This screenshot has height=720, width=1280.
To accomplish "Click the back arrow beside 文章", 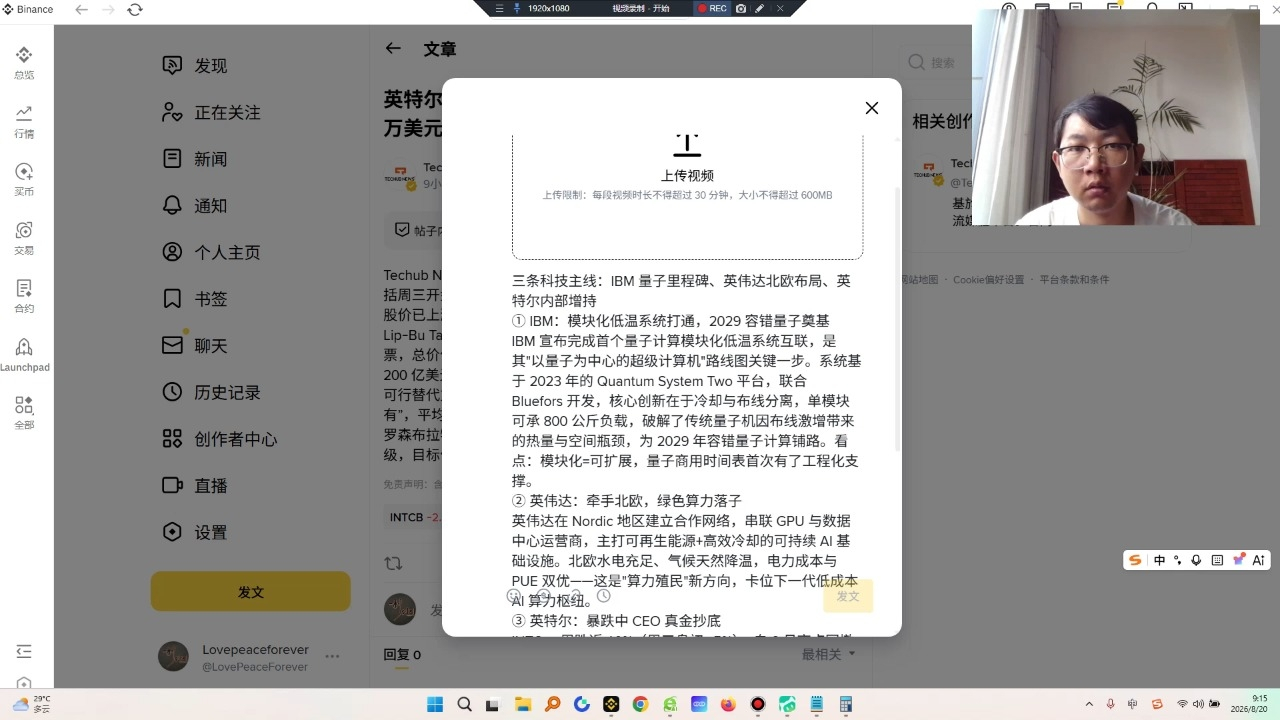I will click(x=393, y=48).
